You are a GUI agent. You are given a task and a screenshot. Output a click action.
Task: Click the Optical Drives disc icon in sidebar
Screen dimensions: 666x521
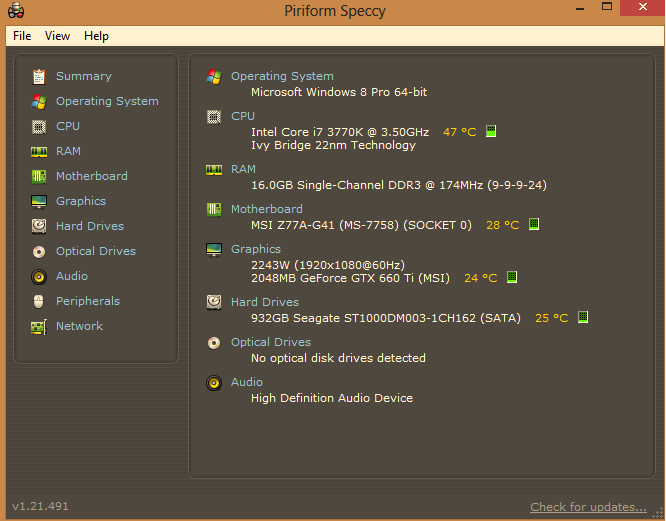[39, 252]
